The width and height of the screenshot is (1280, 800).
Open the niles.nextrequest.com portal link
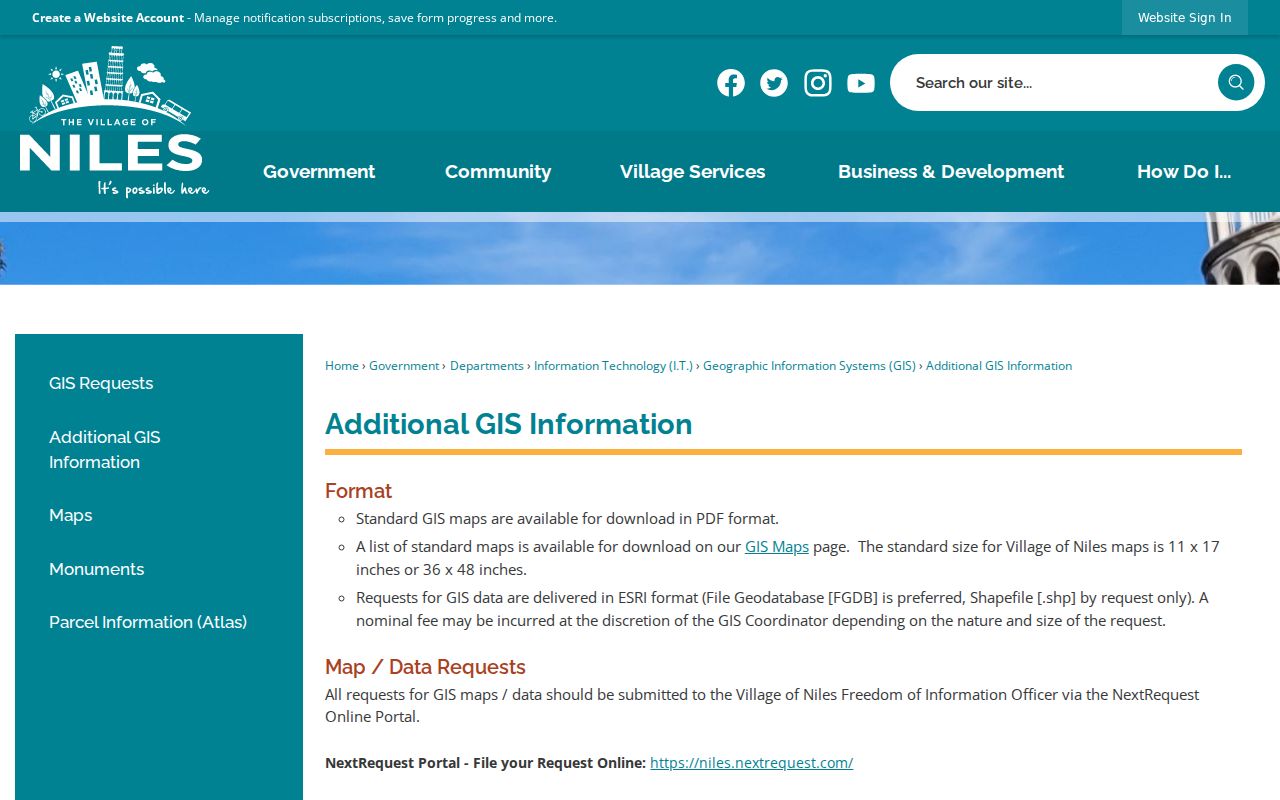(x=751, y=763)
